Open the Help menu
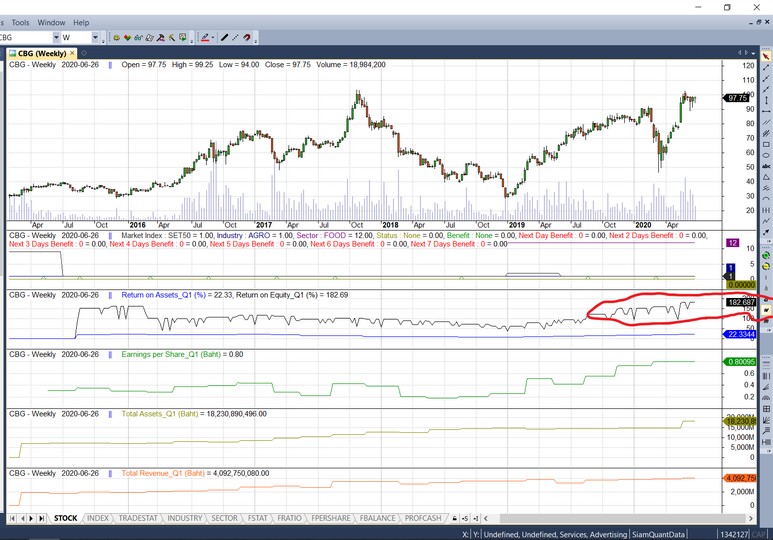Viewport: 773px width, 540px height. coord(81,22)
